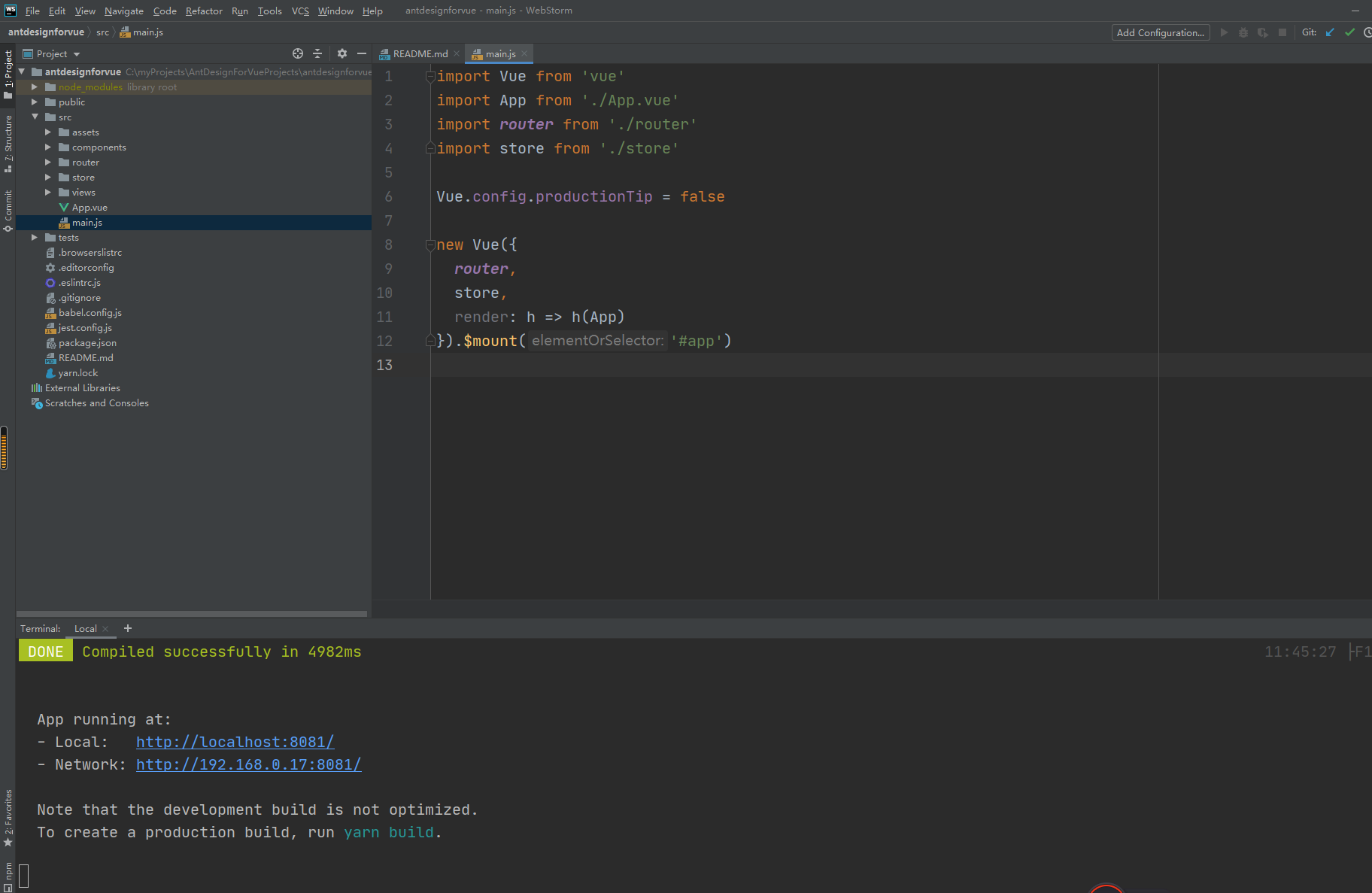
Task: Open the Commit tool window
Action: [x=8, y=211]
